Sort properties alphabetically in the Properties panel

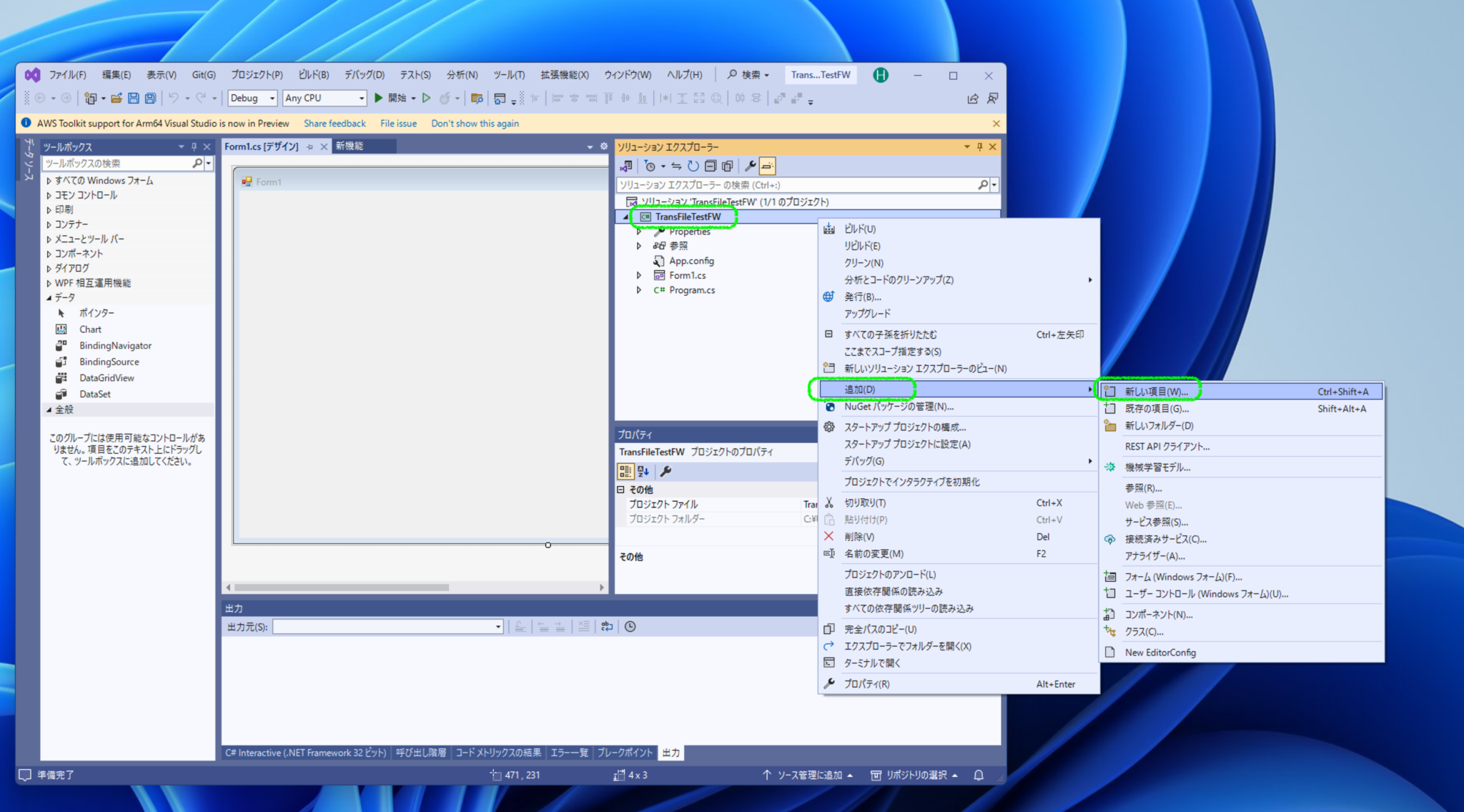tap(643, 471)
